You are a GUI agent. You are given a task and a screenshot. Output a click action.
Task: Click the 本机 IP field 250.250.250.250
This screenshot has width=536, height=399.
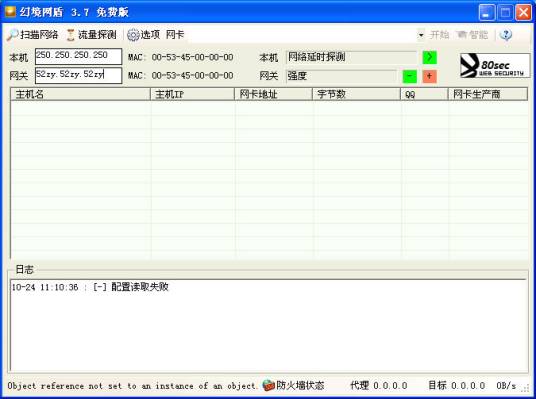[78, 56]
